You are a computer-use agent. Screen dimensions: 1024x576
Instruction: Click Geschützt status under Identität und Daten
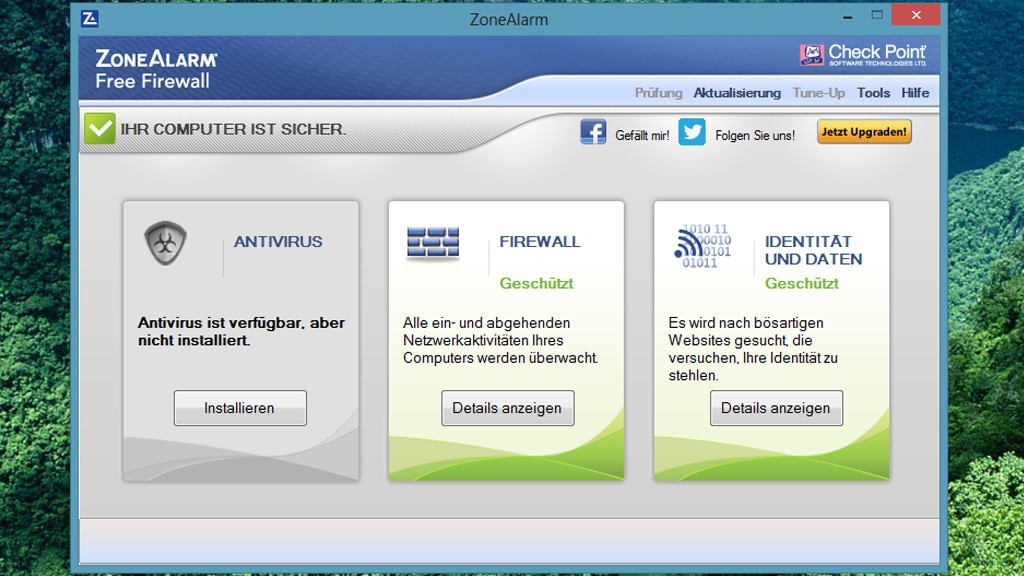pos(801,283)
